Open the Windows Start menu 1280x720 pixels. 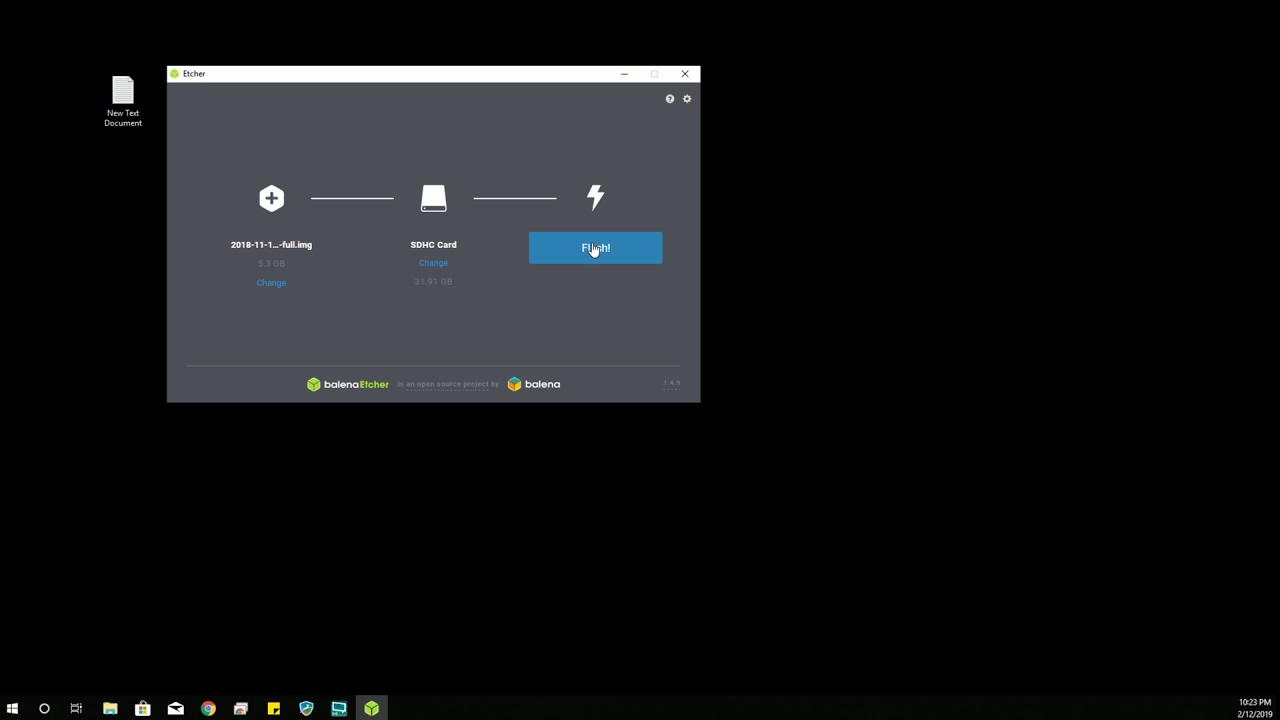point(12,708)
